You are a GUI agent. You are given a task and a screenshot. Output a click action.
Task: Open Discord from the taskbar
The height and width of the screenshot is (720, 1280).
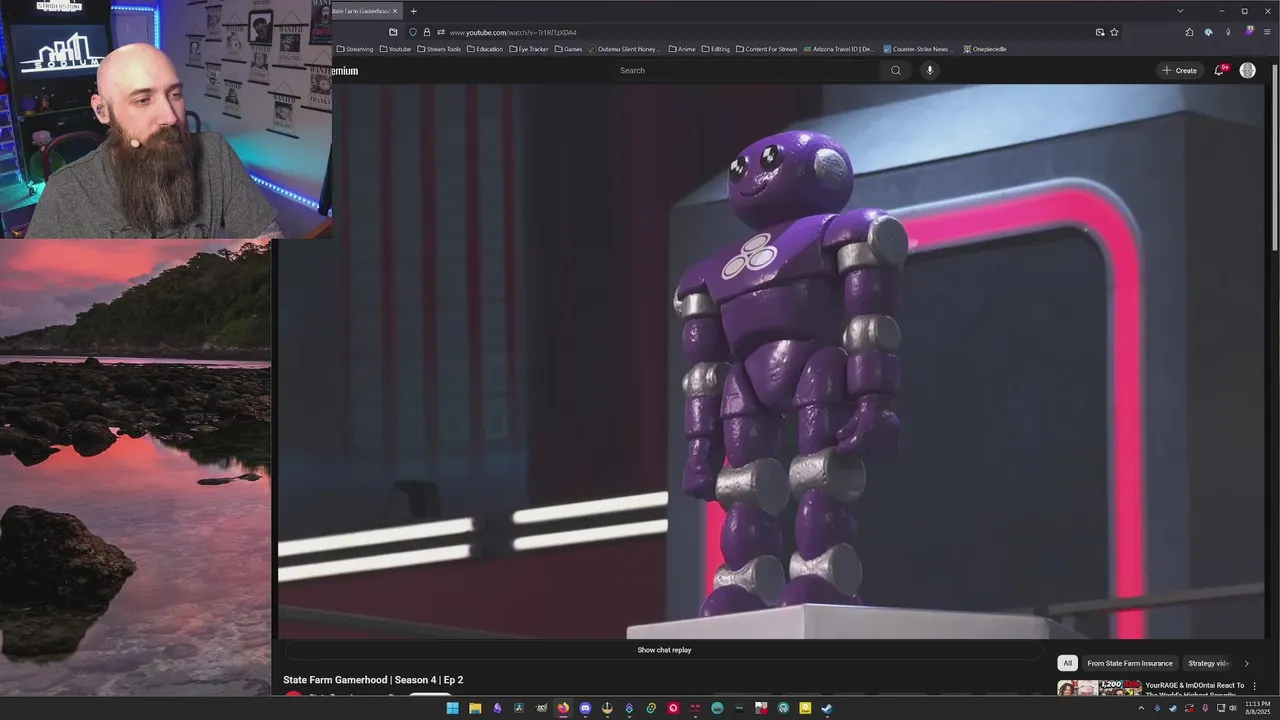tap(585, 708)
